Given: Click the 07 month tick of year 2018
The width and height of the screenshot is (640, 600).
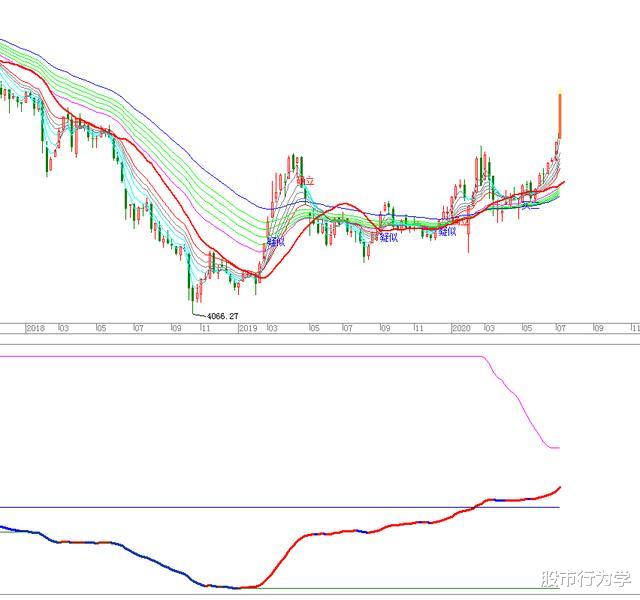Looking at the screenshot, I should (139, 328).
